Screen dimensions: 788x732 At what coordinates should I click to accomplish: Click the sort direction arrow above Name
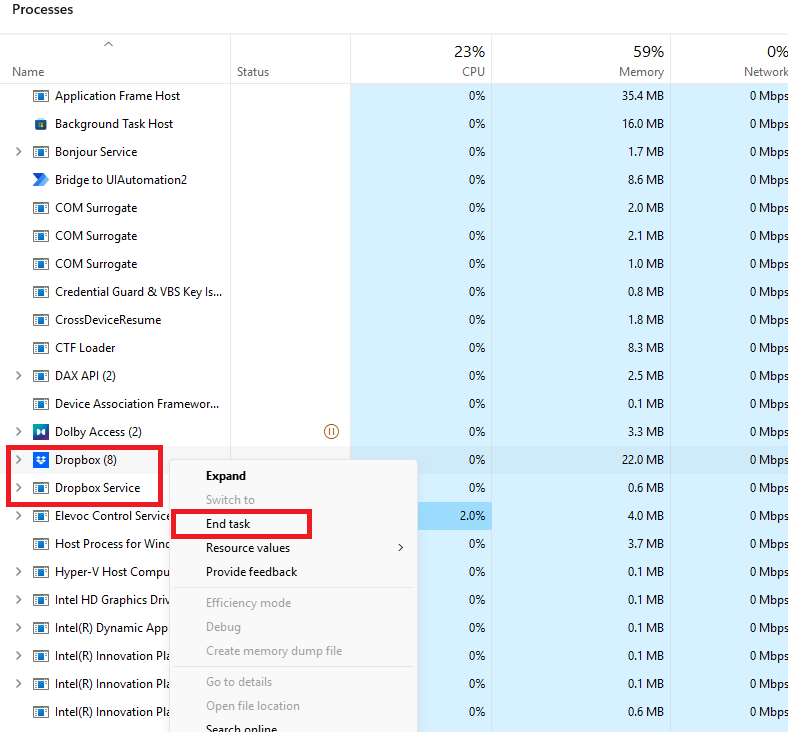pyautogui.click(x=108, y=44)
